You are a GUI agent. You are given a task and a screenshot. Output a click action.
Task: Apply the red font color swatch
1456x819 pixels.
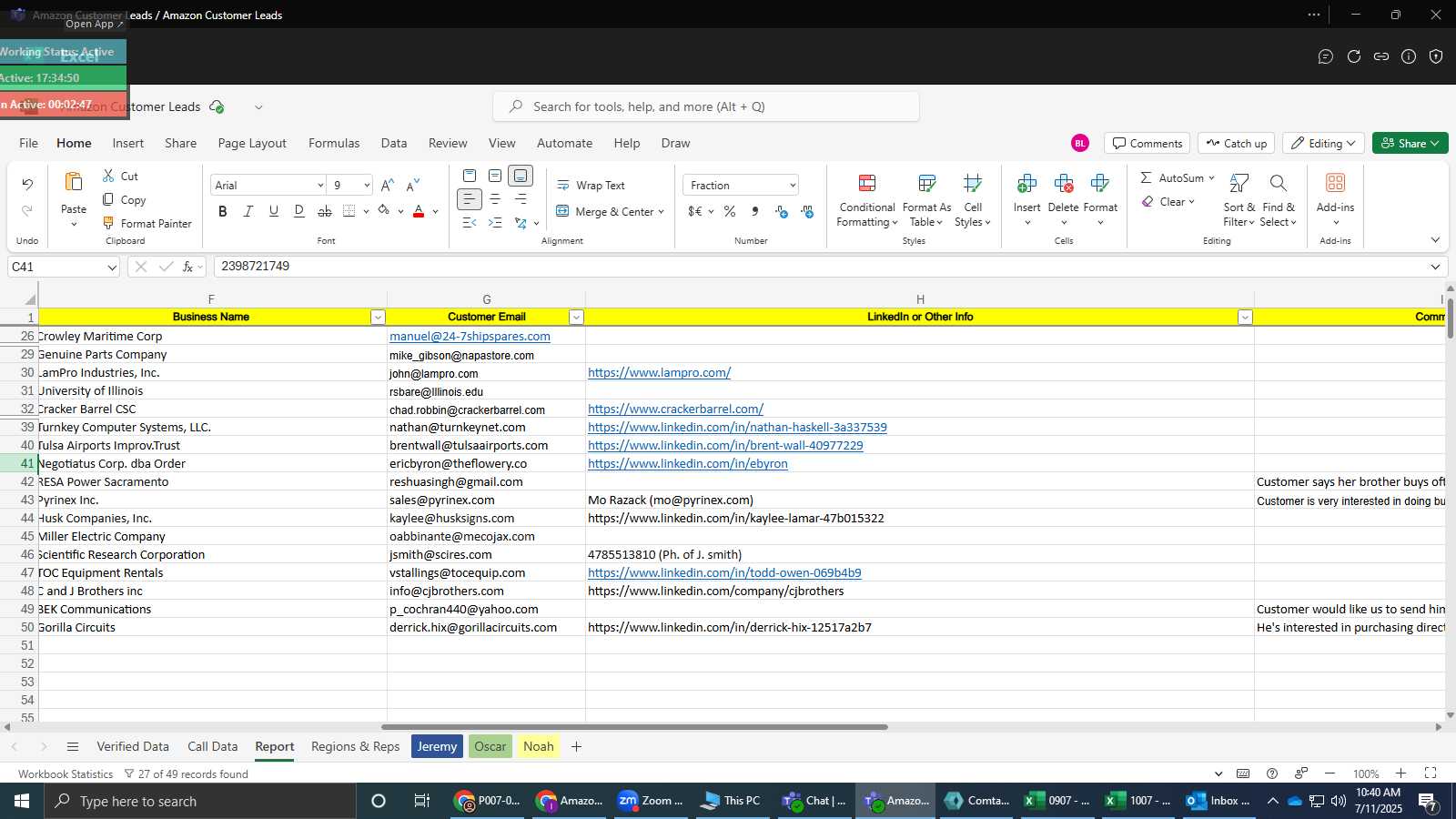coord(419,211)
